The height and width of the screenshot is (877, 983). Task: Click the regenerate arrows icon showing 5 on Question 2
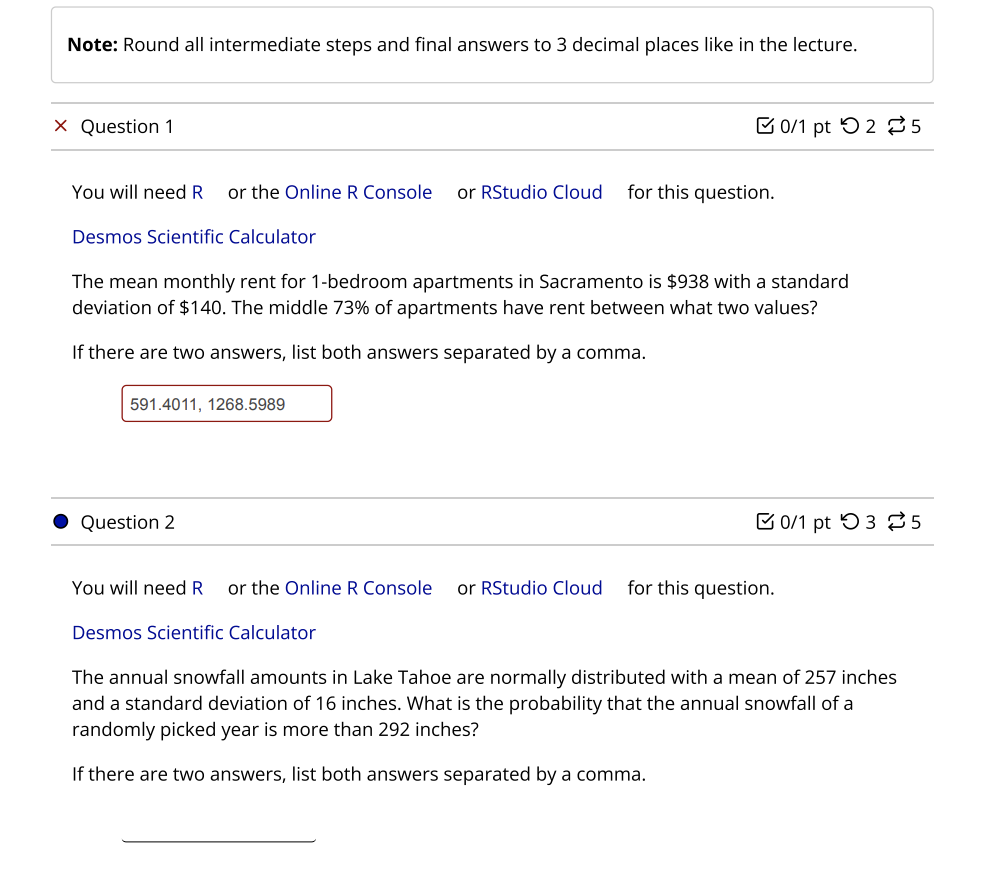(898, 522)
